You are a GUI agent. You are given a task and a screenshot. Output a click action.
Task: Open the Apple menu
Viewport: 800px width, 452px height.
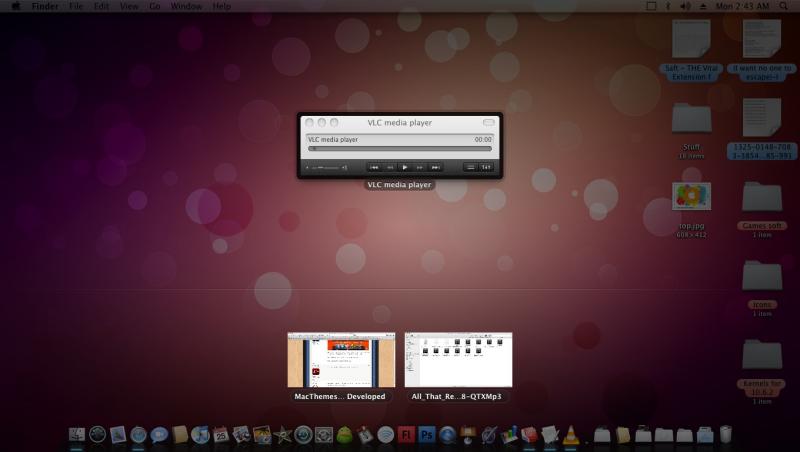tap(16, 6)
